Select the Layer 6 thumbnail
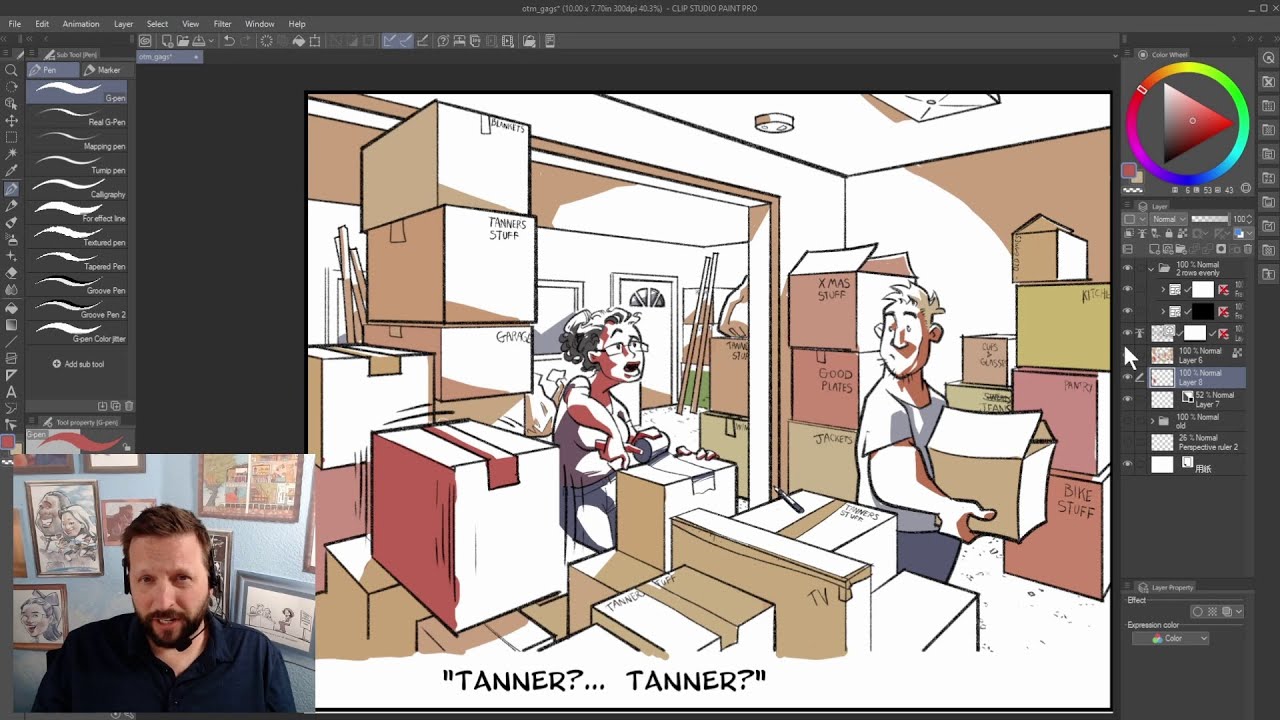Image resolution: width=1280 pixels, height=720 pixels. (x=1162, y=355)
